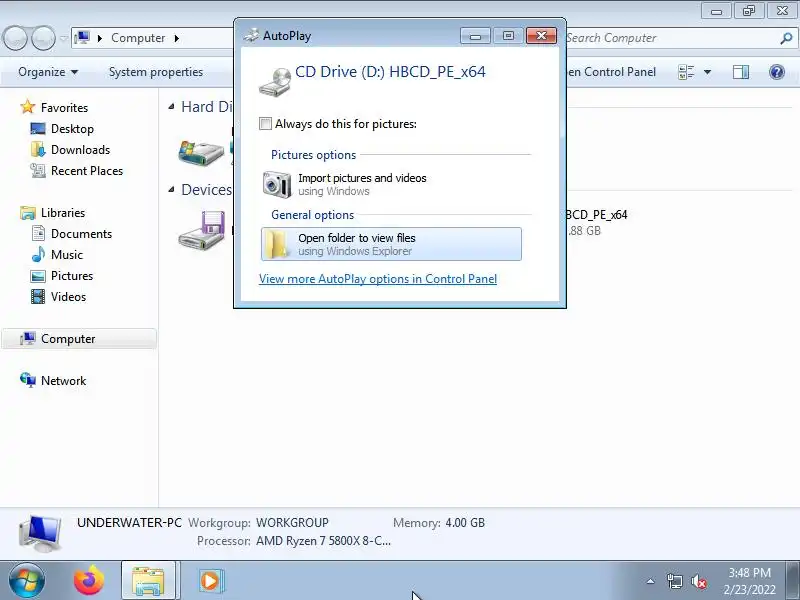Screen dimensions: 800x600
Task: Open Downloads folder in Favorites
Action: point(80,149)
